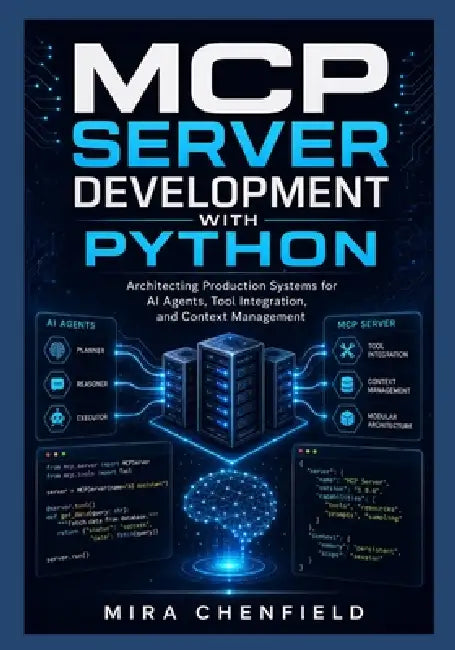The height and width of the screenshot is (650, 455).
Task: Click the Tool Integration wrench icon
Action: point(346,350)
